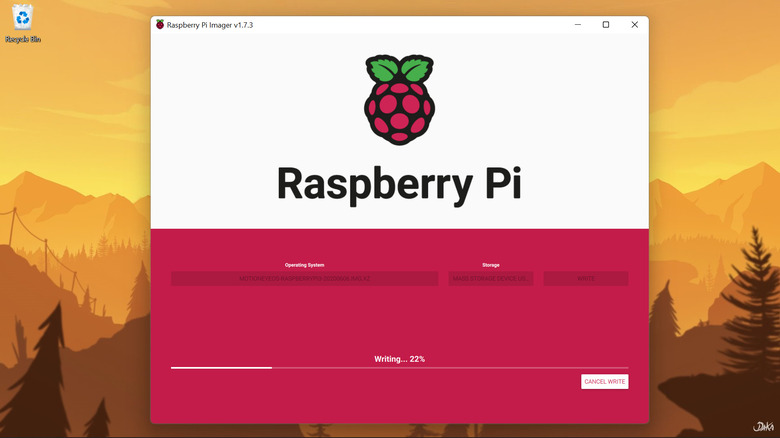
Task: Click the 'Writing... 22%' status text
Action: pyautogui.click(x=399, y=359)
